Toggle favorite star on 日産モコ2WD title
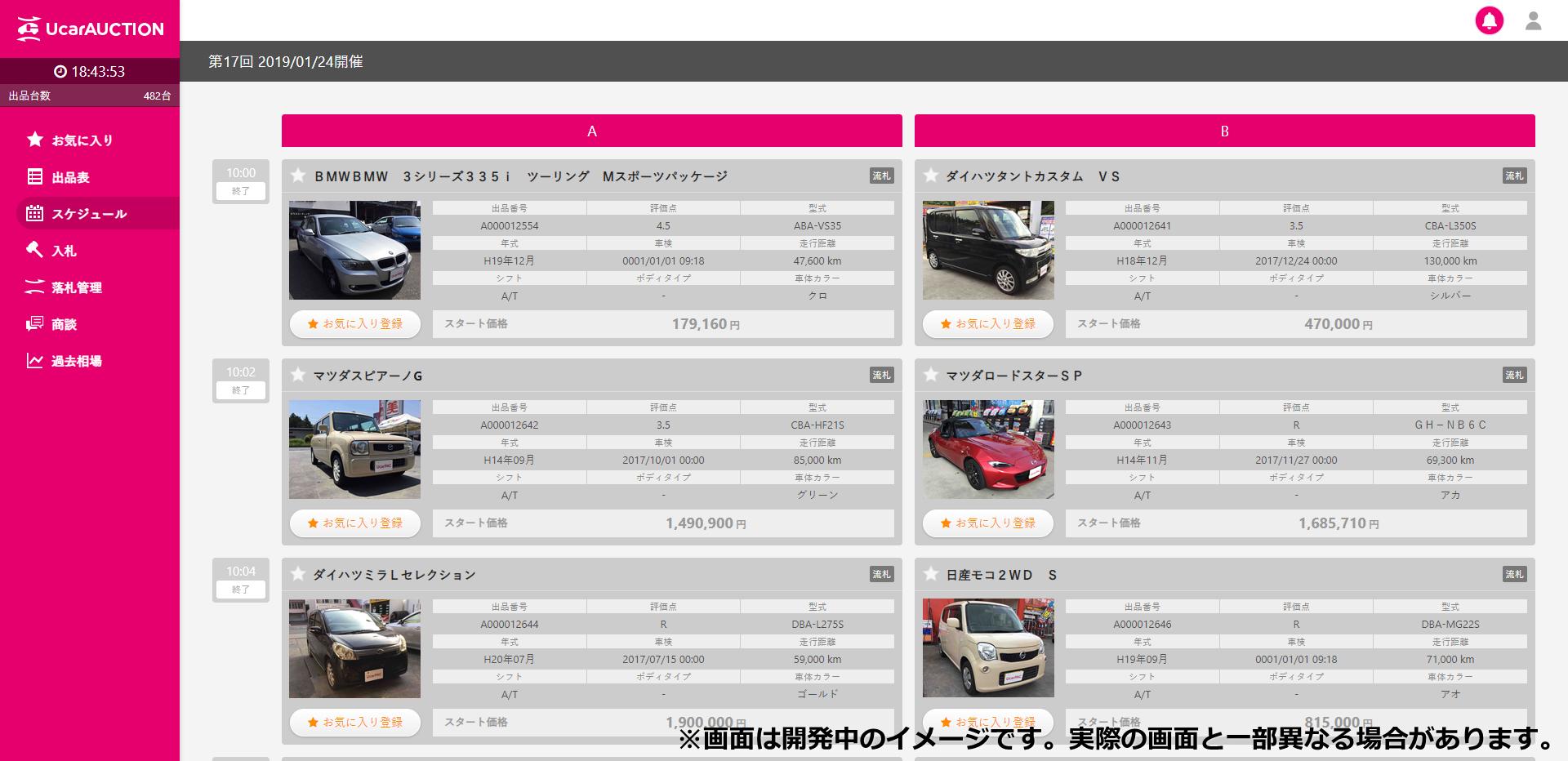 pyautogui.click(x=931, y=574)
